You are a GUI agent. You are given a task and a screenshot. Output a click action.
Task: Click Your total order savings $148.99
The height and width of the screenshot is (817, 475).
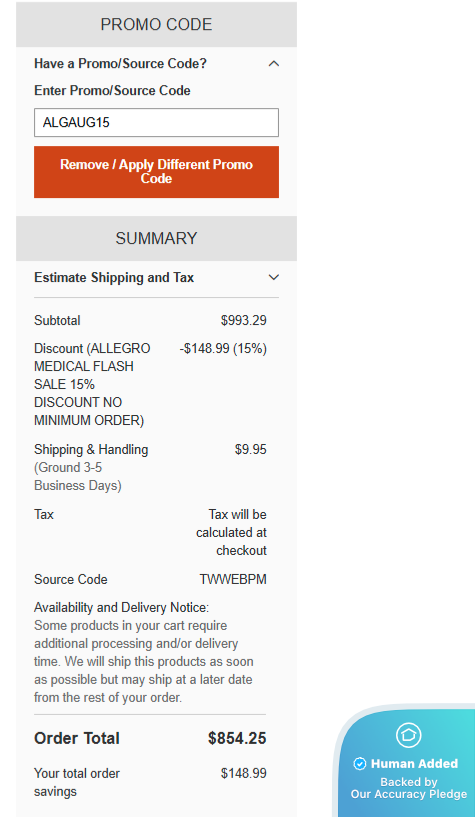[x=243, y=774]
